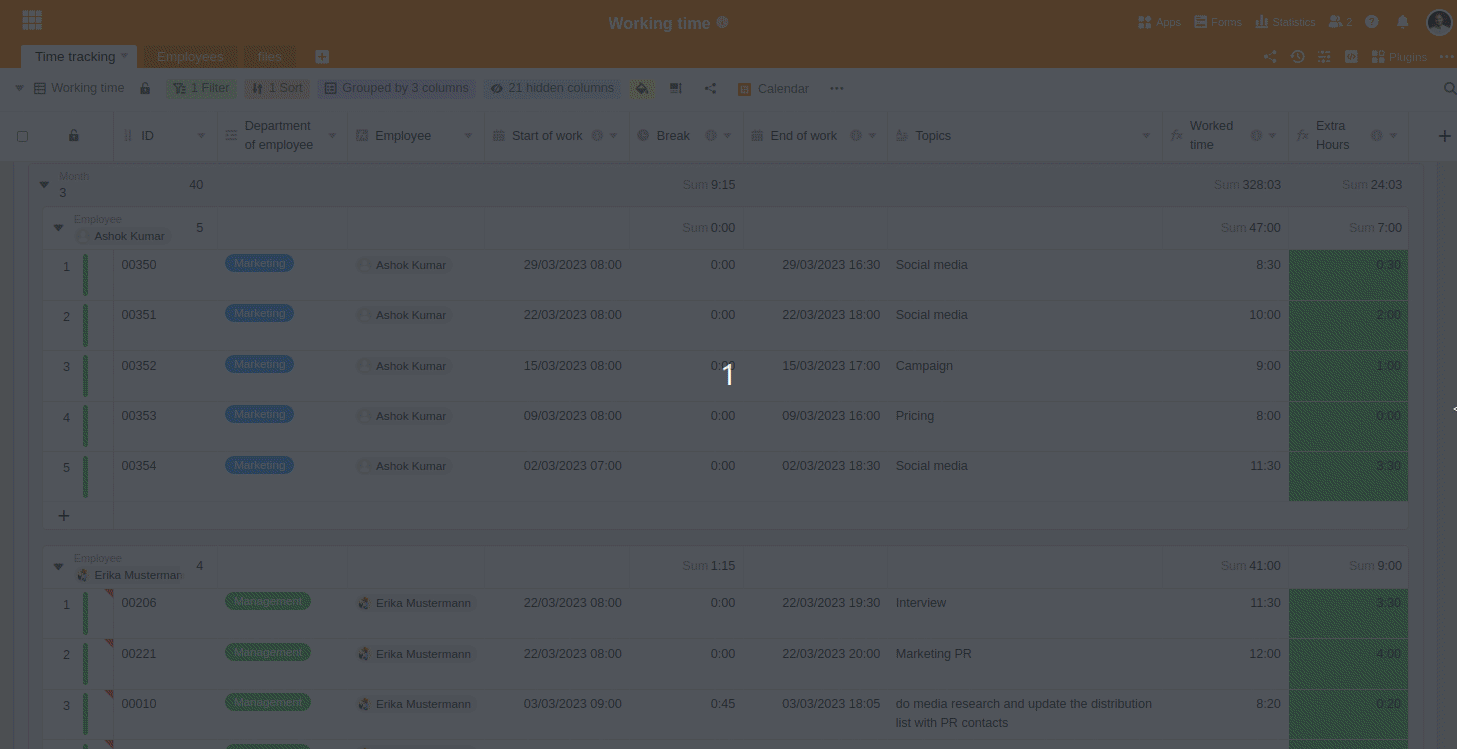Select the Pricing topic cell
This screenshot has width=1457, height=749.
click(1025, 426)
